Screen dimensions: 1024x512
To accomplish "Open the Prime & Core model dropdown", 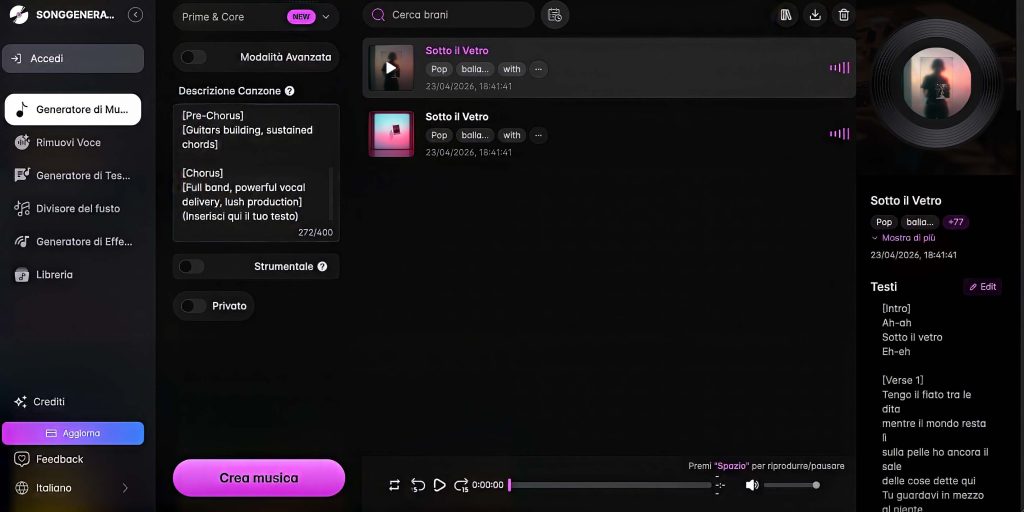I will [256, 17].
